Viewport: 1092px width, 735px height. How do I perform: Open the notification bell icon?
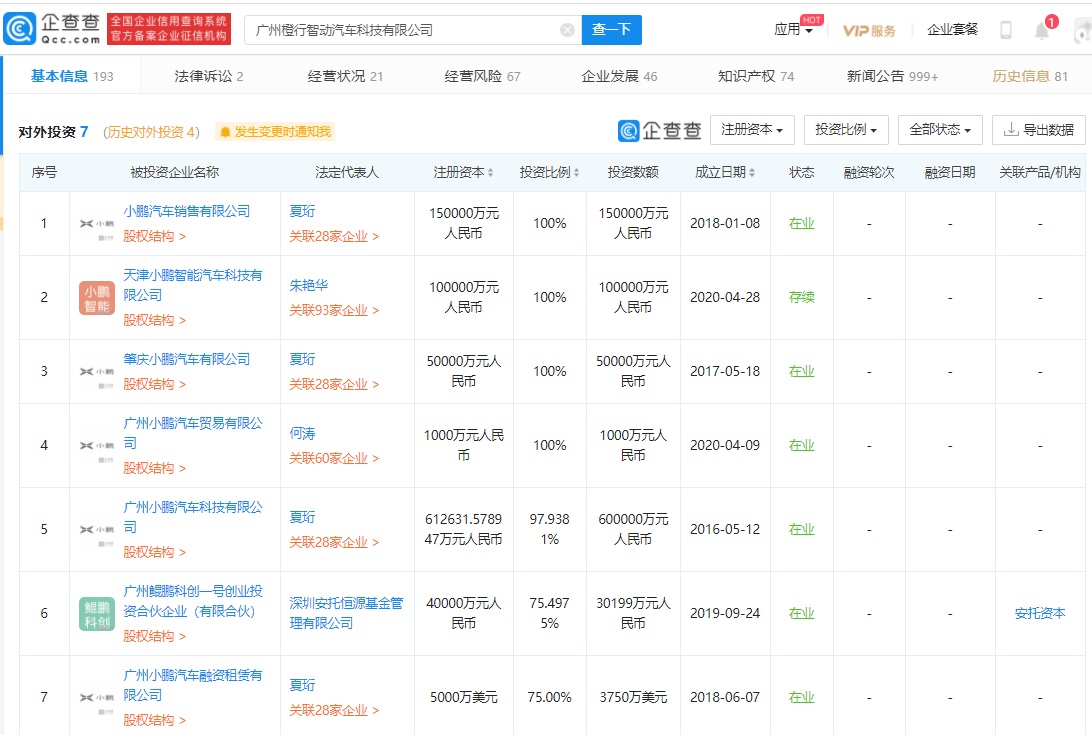(1042, 31)
